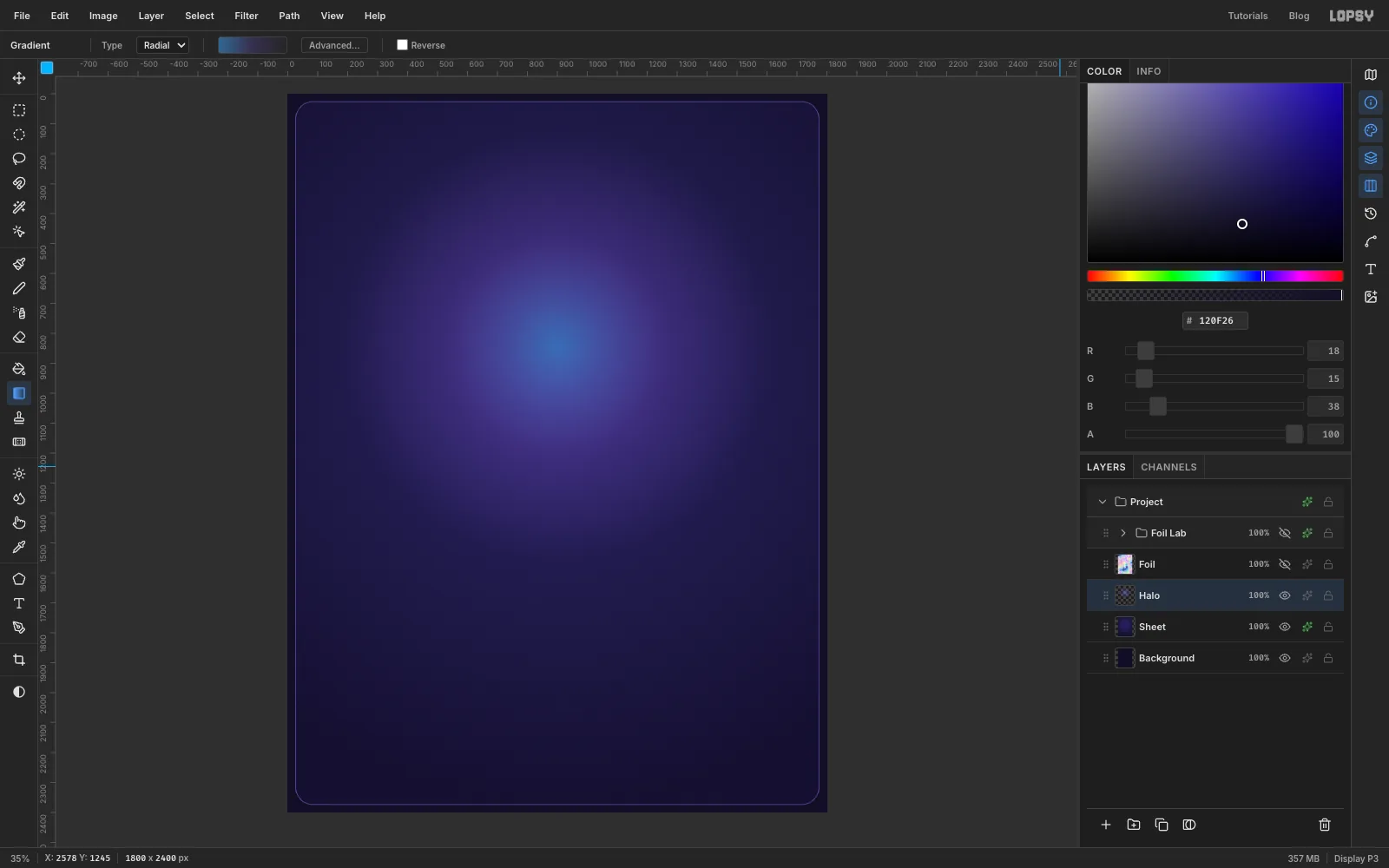
Task: Open the Filter menu
Action: 247,16
